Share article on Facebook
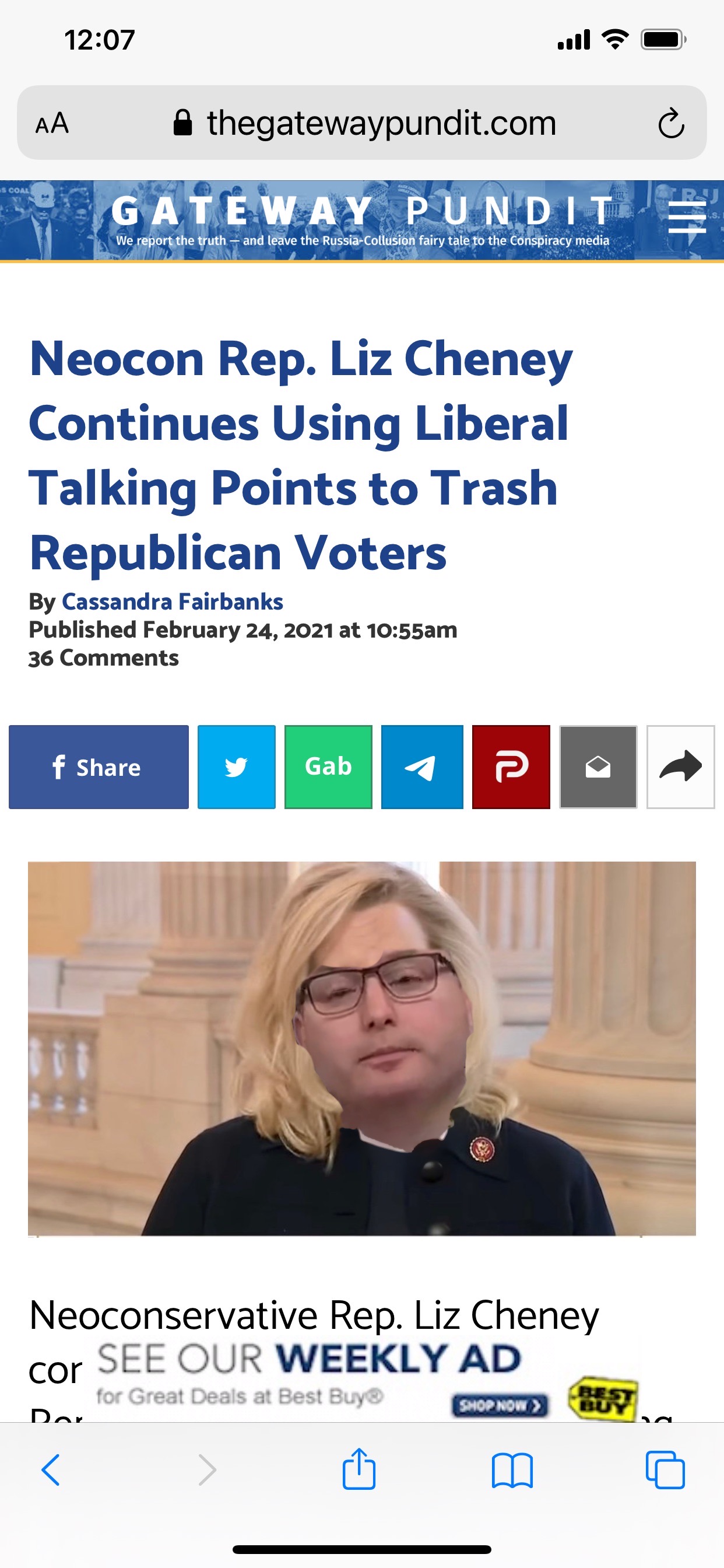This screenshot has width=724, height=1568. point(99,767)
